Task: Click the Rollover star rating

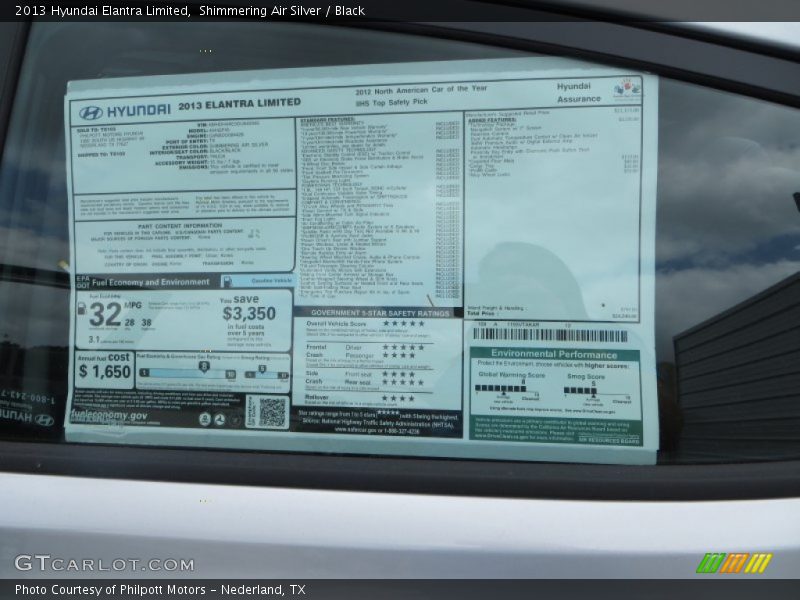Action: [398, 398]
